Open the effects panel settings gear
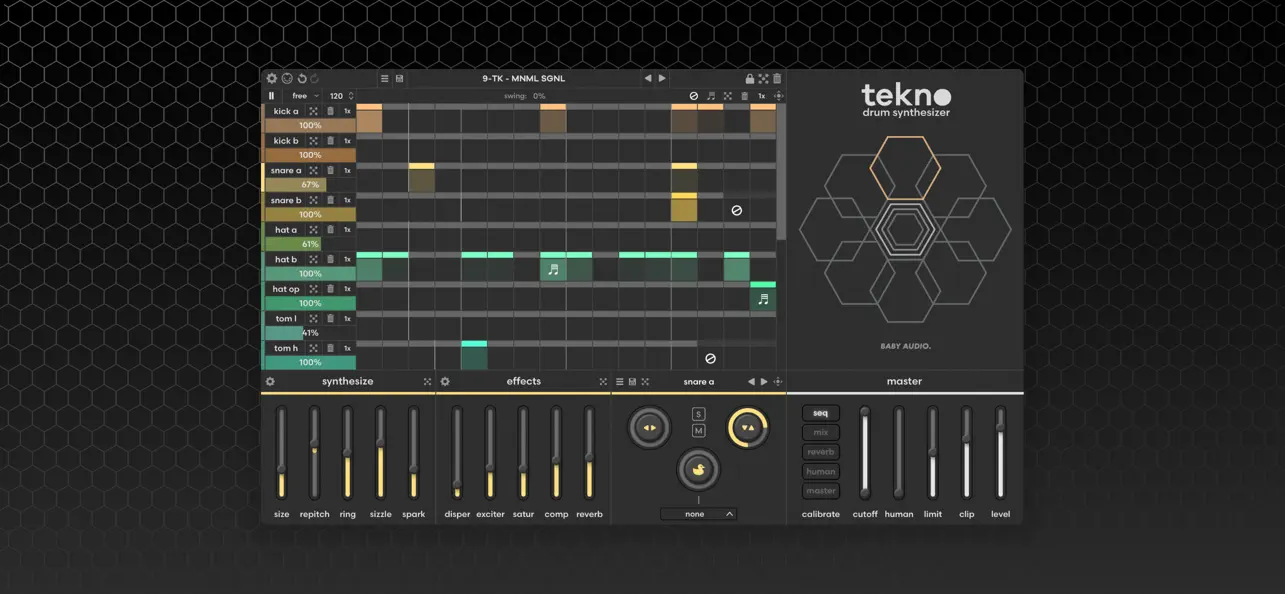Screen dimensions: 1285x594 coord(444,381)
